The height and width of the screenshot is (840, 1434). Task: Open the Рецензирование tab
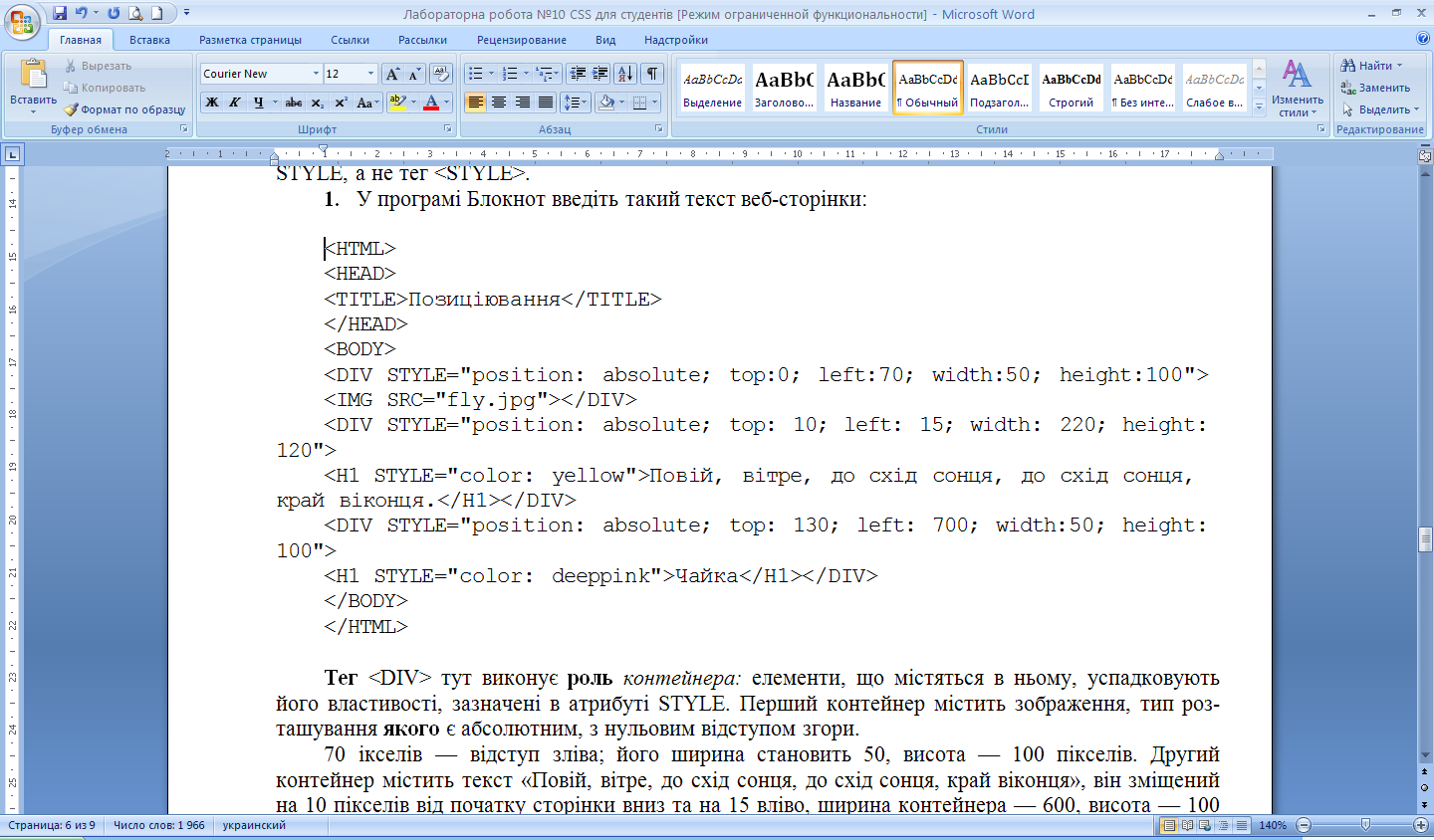pos(522,40)
